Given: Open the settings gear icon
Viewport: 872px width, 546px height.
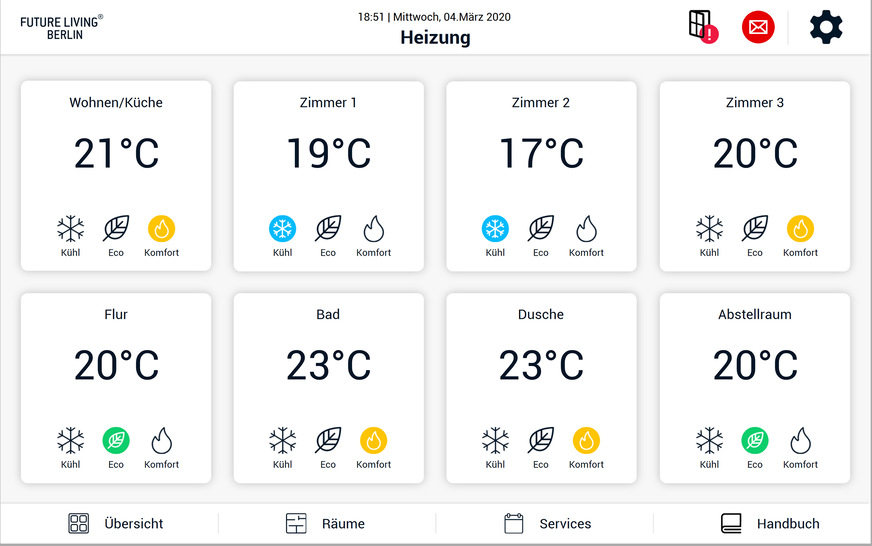Looking at the screenshot, I should (826, 27).
